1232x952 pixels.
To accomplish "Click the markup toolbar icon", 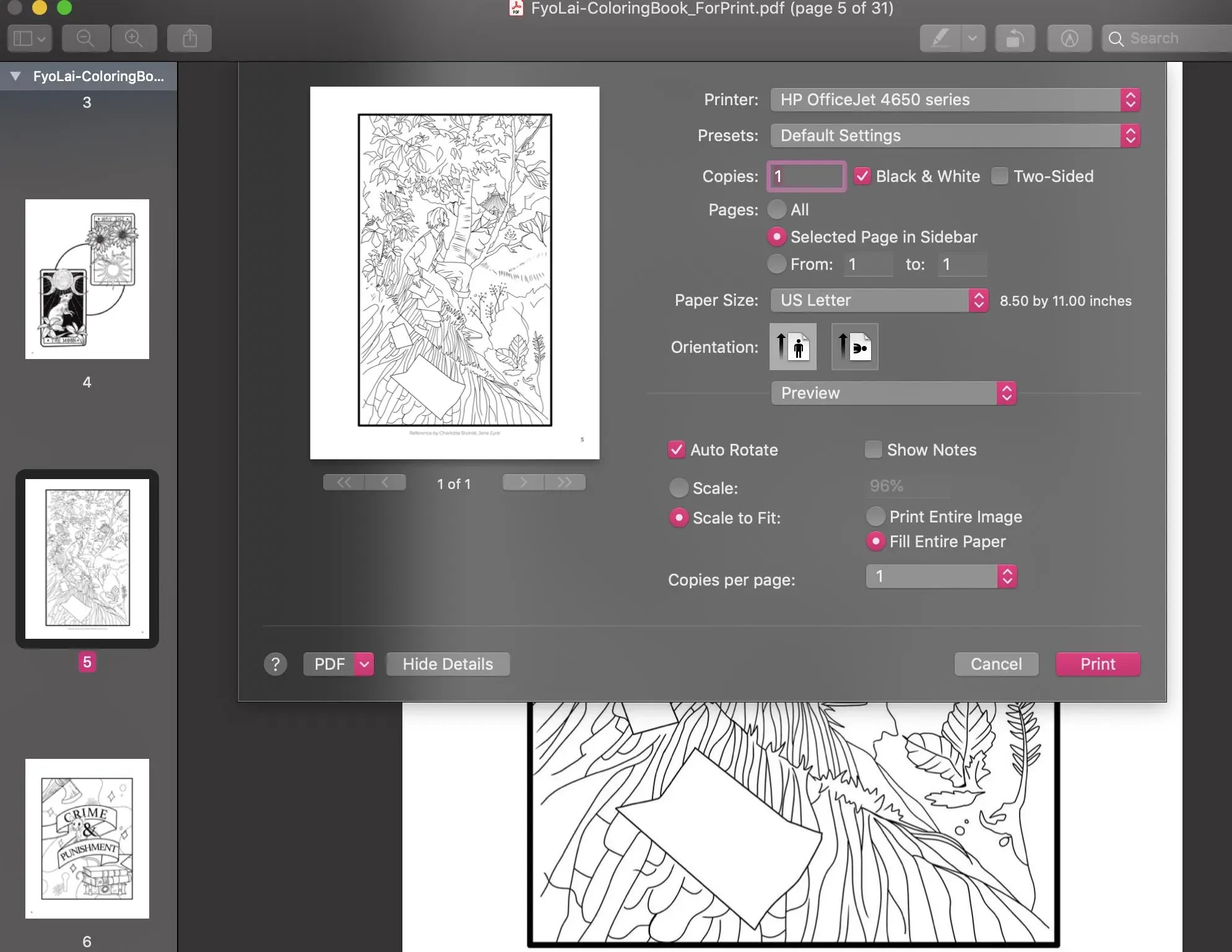I will [x=1069, y=38].
